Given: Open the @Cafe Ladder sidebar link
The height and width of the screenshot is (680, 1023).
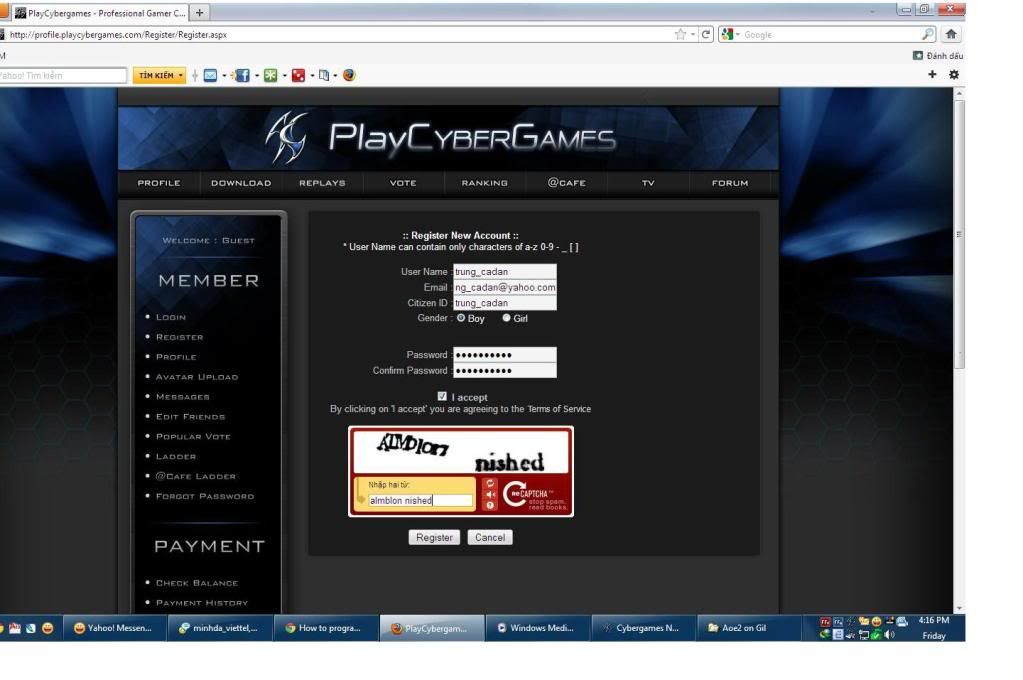Looking at the screenshot, I should (x=196, y=476).
